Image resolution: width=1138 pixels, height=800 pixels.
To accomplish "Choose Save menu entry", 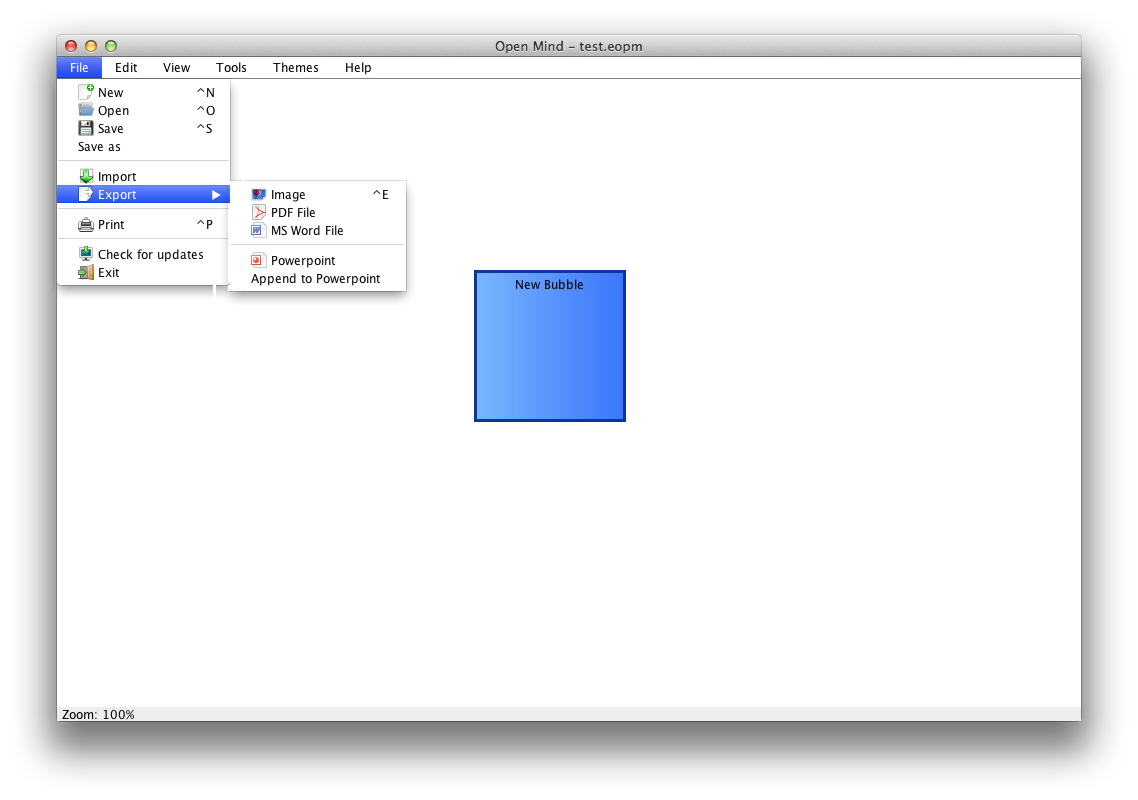I will coord(143,128).
